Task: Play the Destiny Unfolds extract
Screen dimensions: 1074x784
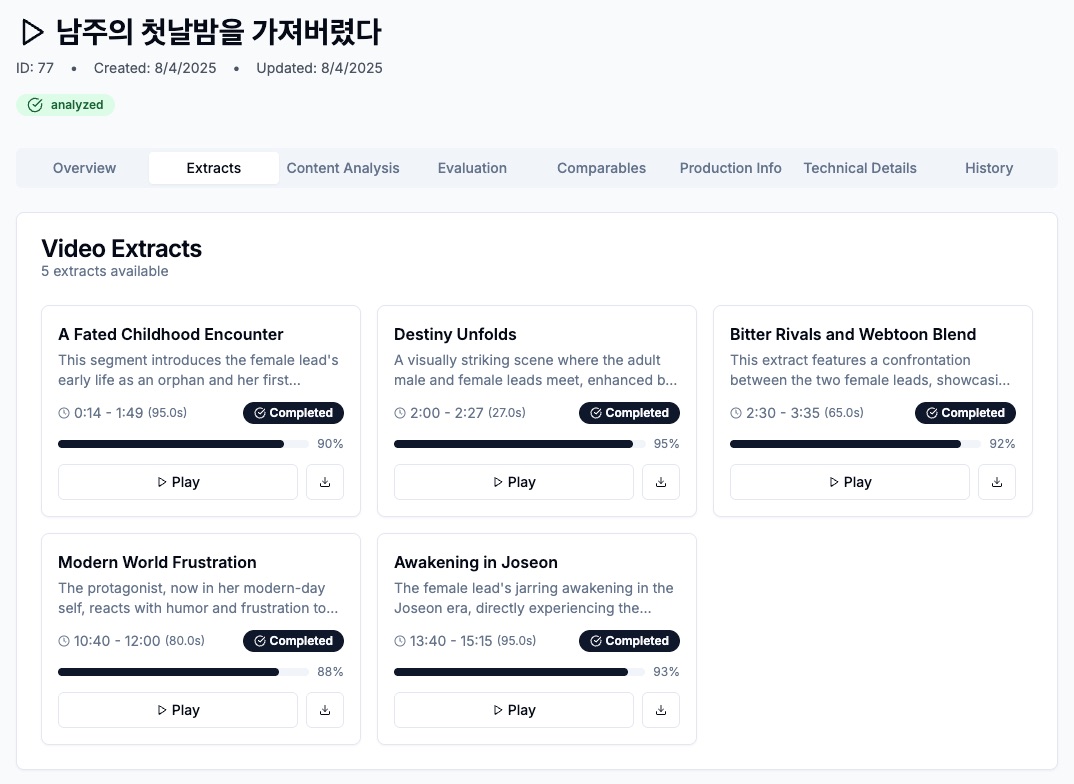Action: (x=514, y=482)
